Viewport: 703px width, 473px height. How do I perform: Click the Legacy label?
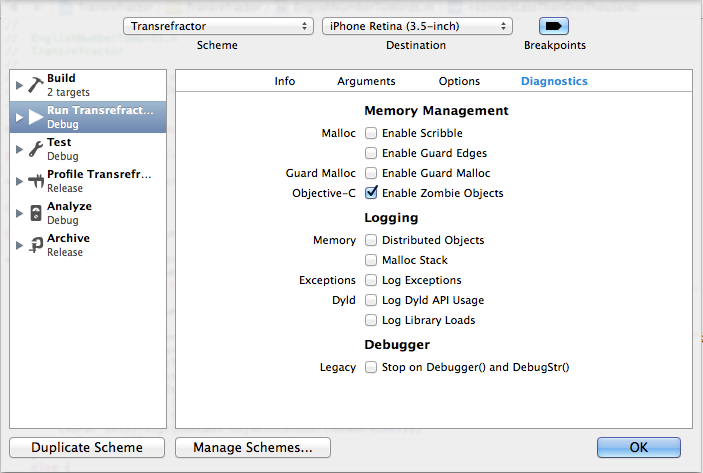point(338,367)
